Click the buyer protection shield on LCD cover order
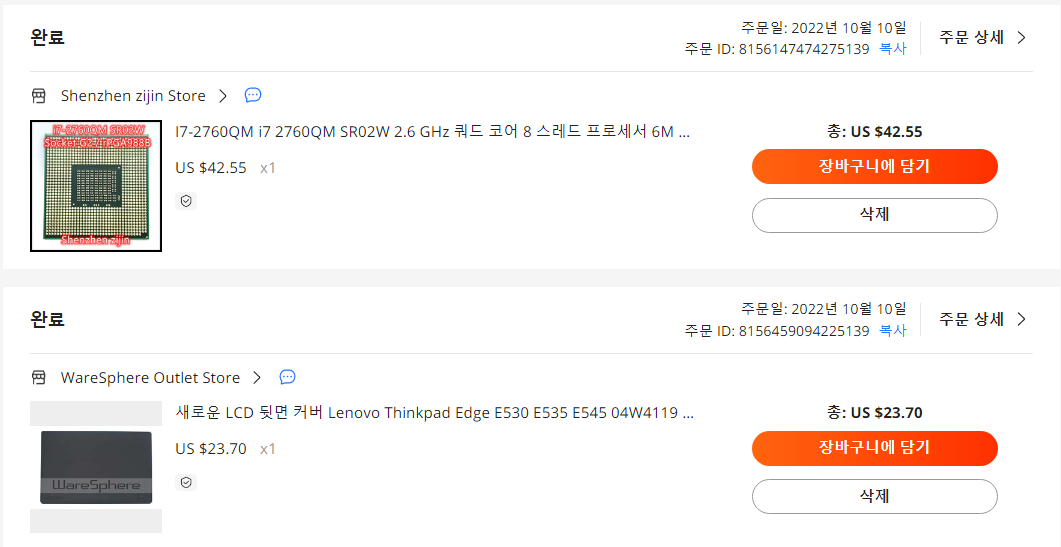Screen dimensions: 1061x547 186,483
